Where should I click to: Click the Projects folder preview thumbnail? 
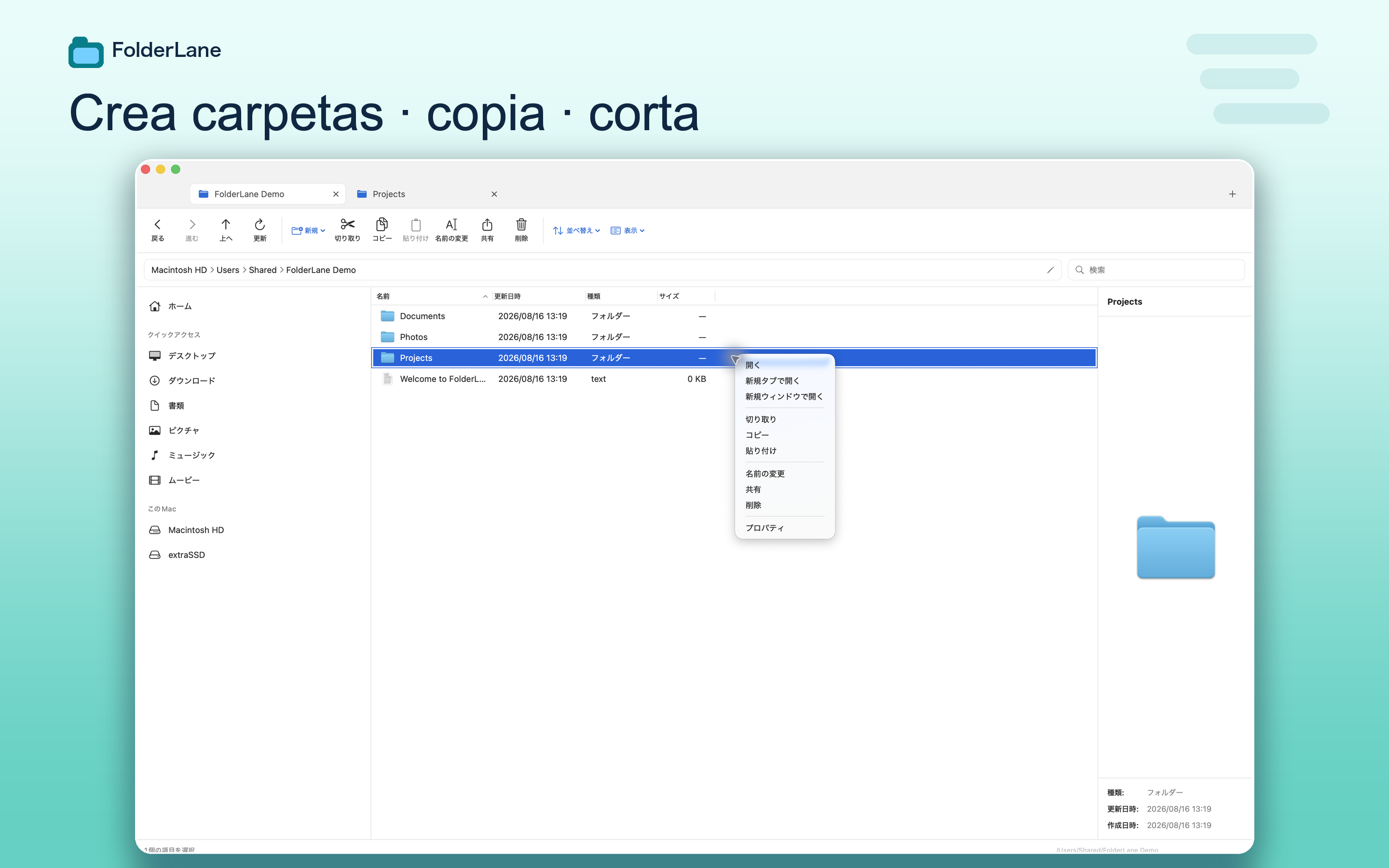(1175, 547)
